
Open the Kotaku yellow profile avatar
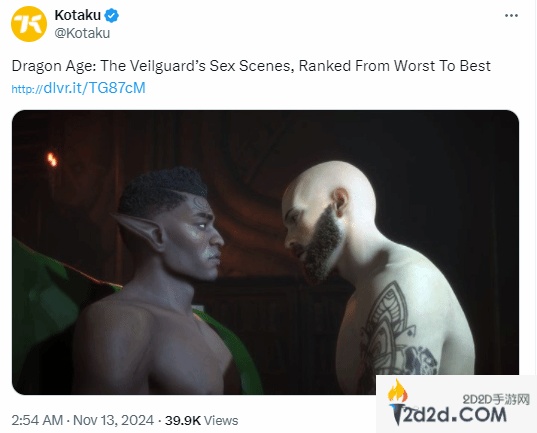[29, 24]
